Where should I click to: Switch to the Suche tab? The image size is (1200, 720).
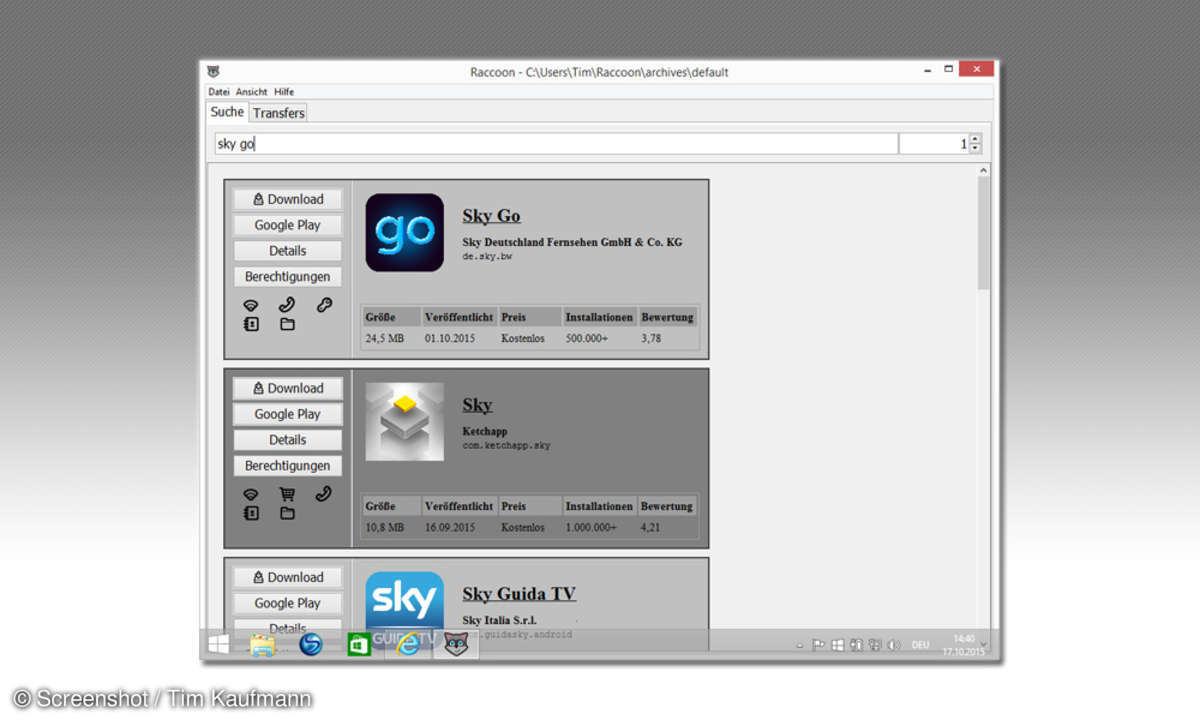point(227,112)
